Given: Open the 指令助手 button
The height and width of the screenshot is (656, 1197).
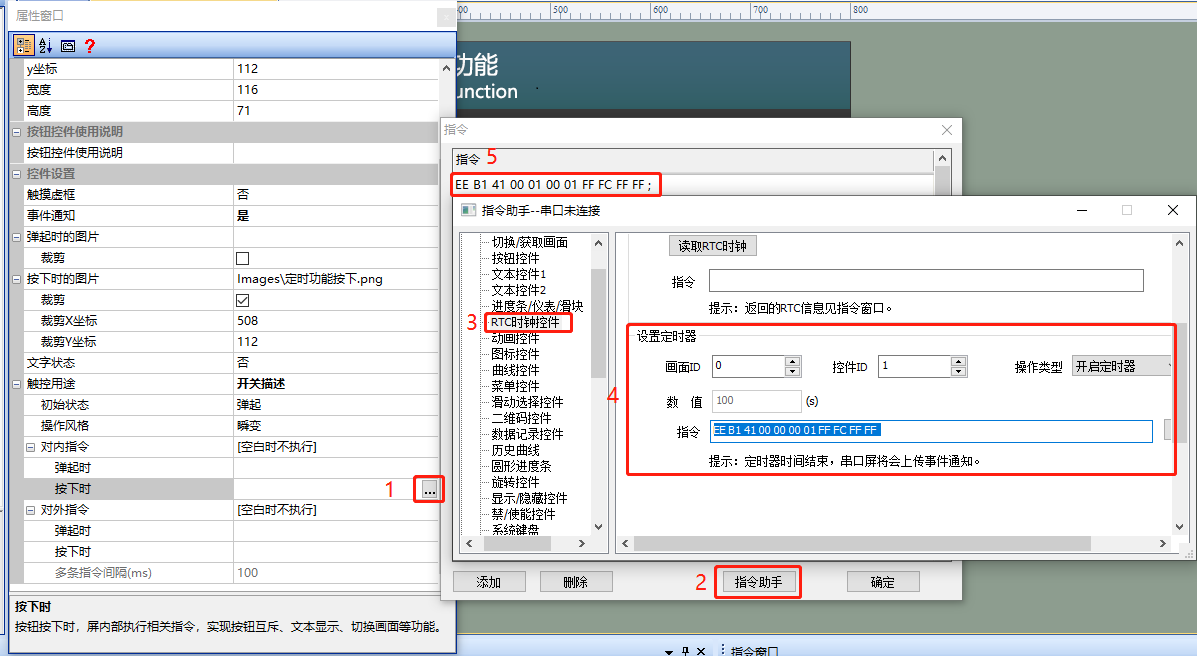Looking at the screenshot, I should pos(758,582).
